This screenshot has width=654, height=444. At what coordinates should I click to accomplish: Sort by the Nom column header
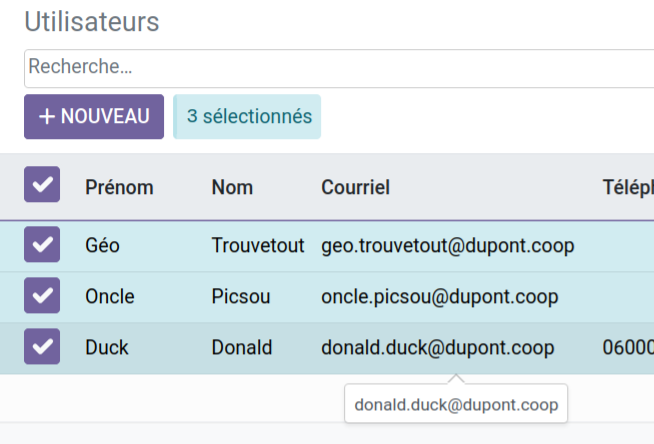point(232,187)
